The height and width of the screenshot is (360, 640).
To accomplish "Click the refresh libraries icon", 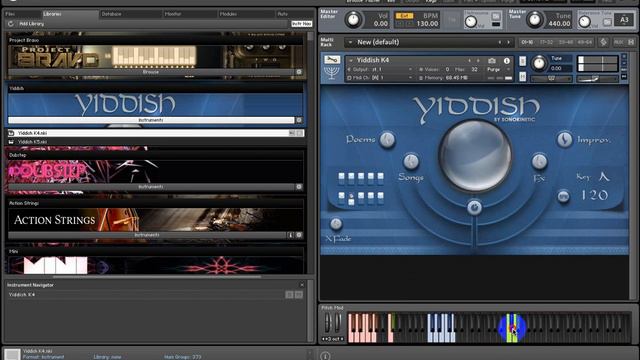I will pos(11,24).
